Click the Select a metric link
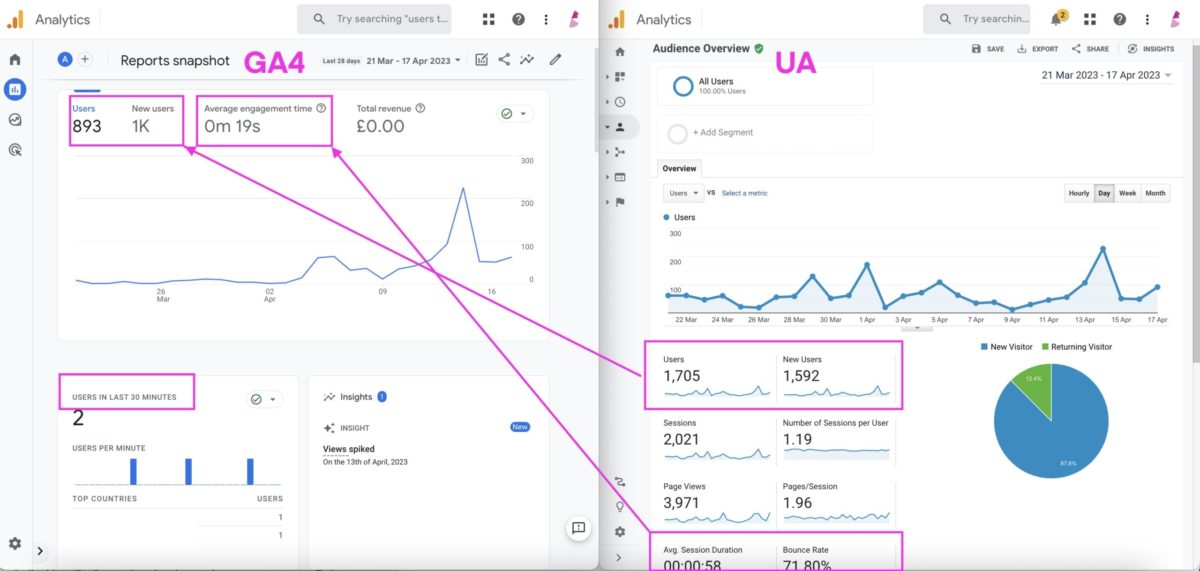Image resolution: width=1200 pixels, height=571 pixels. tap(744, 193)
